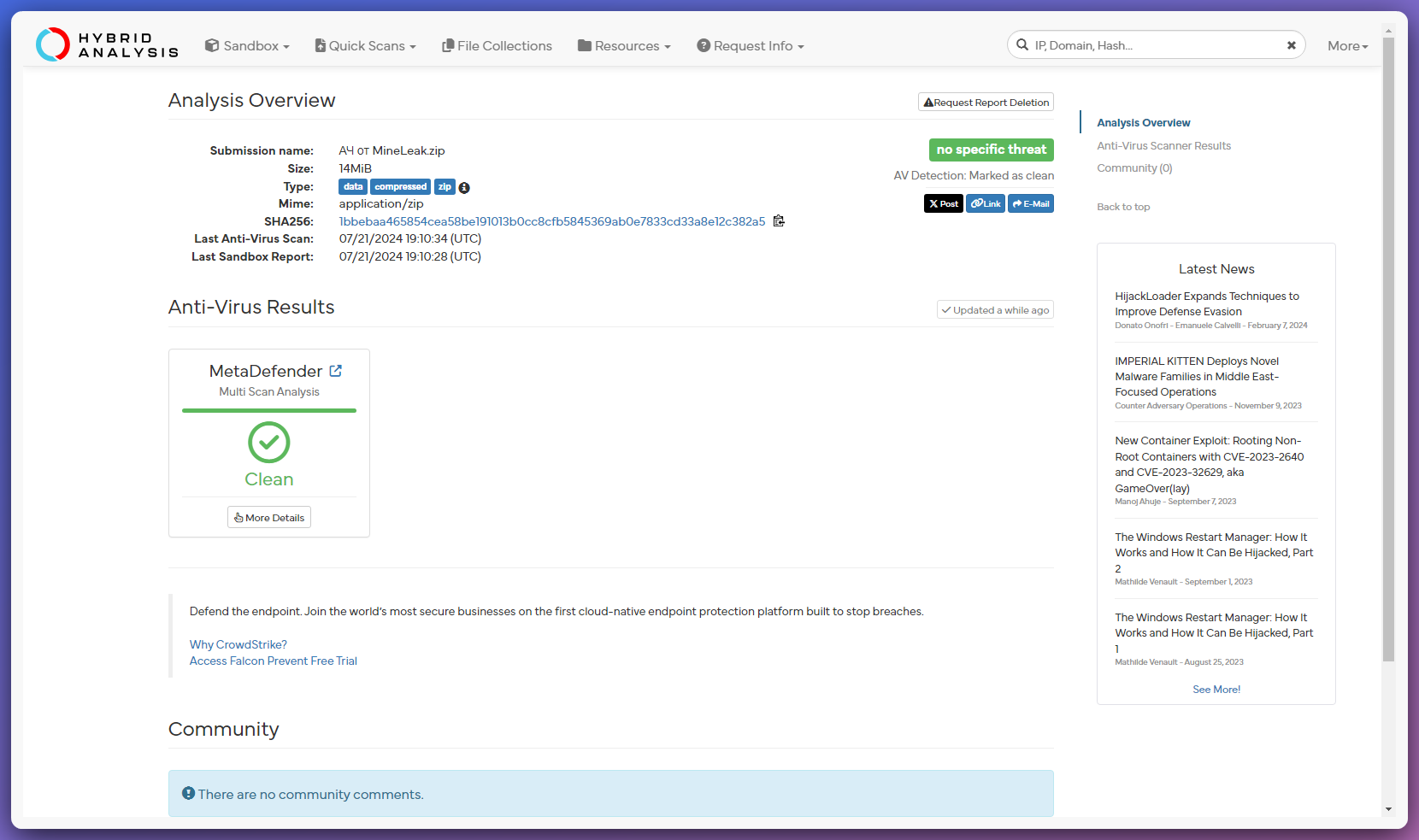Click the type info circle icon
This screenshot has width=1419, height=840.
(464, 188)
